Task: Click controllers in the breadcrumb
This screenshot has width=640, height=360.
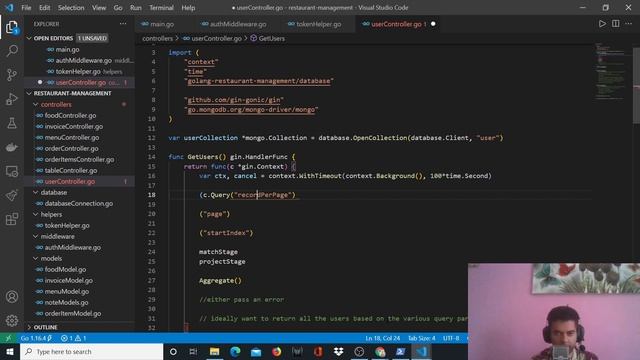Action: click(158, 38)
